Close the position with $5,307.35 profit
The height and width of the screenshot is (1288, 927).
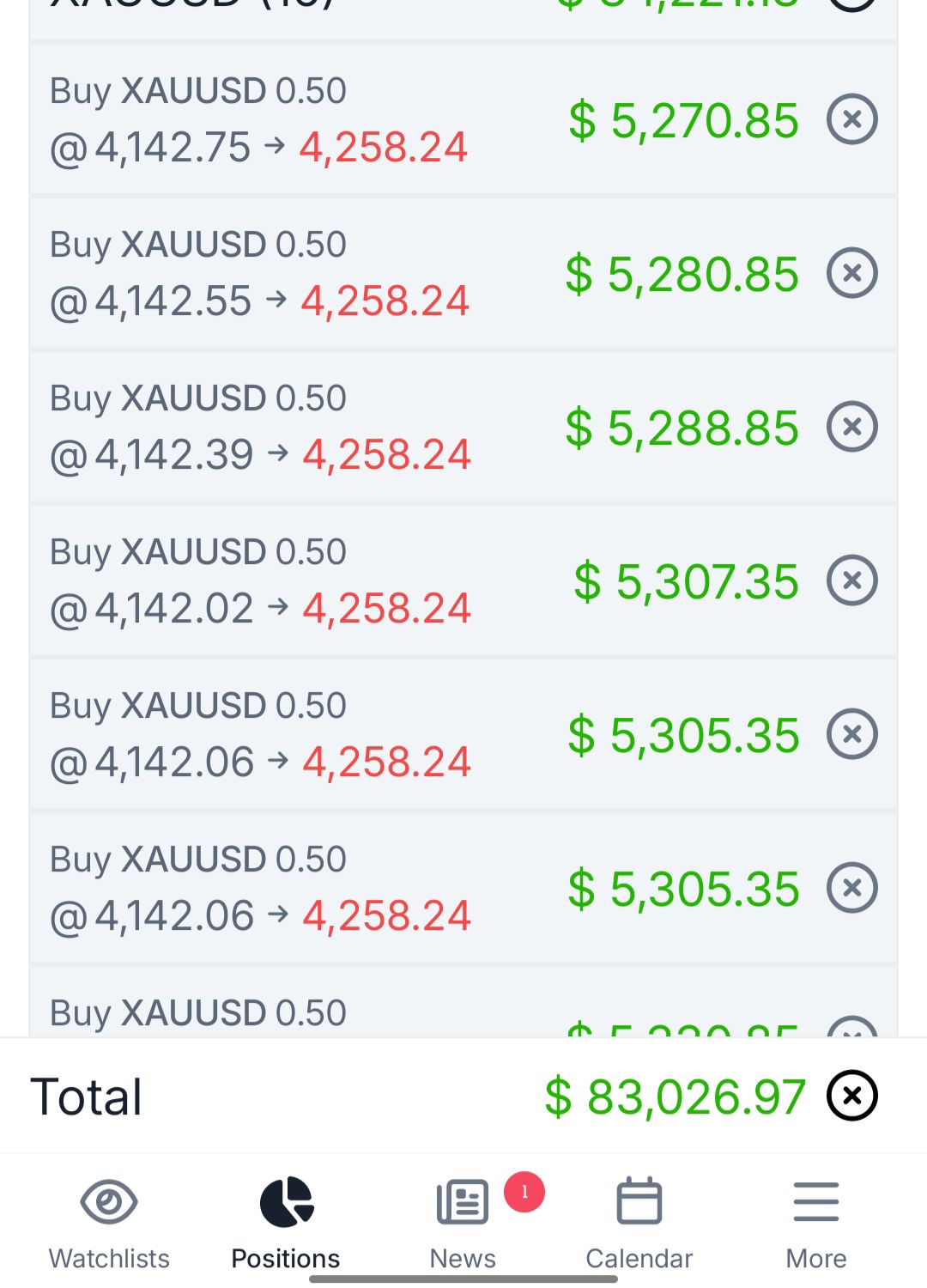coord(851,580)
